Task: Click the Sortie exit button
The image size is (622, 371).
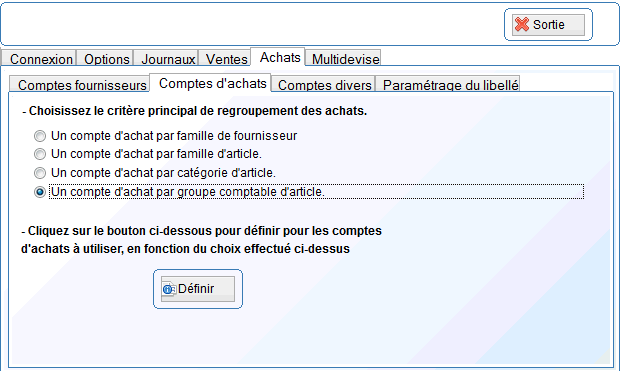Action: (x=548, y=25)
